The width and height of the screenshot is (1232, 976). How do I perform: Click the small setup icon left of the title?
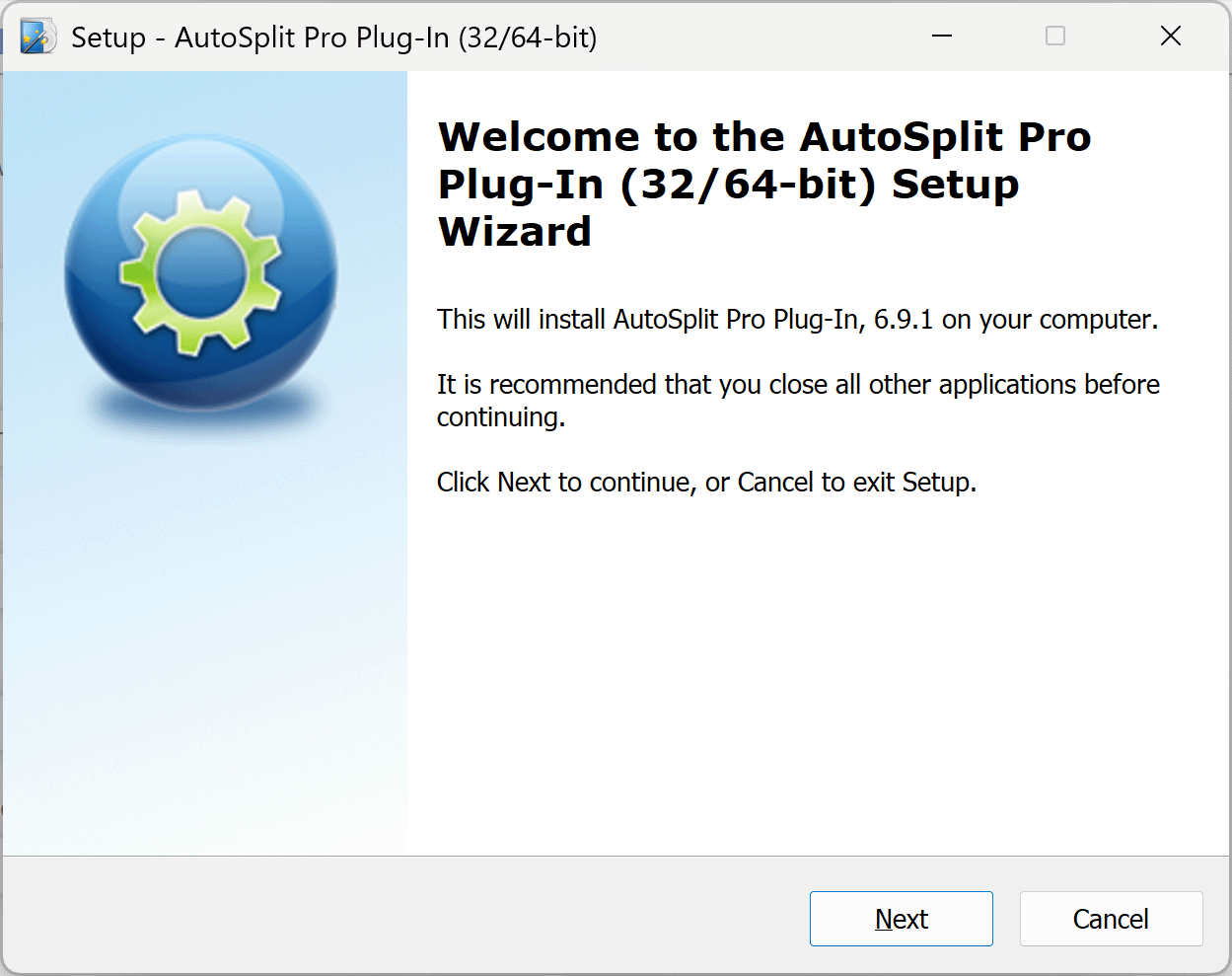click(37, 37)
